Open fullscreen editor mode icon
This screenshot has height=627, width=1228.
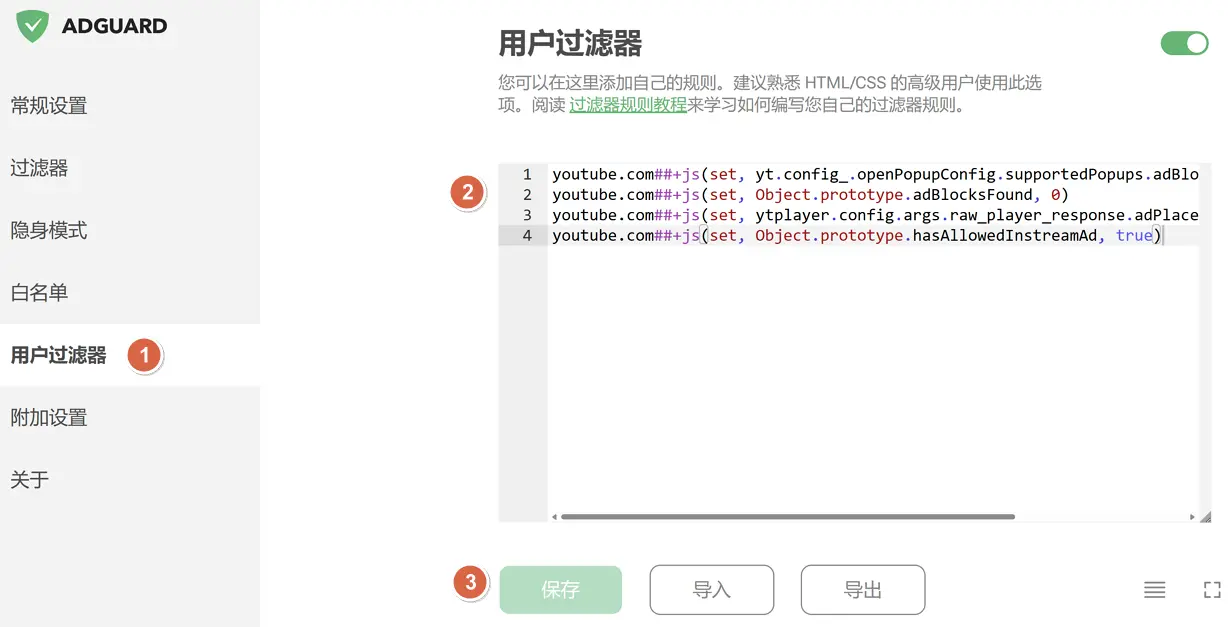(1212, 590)
